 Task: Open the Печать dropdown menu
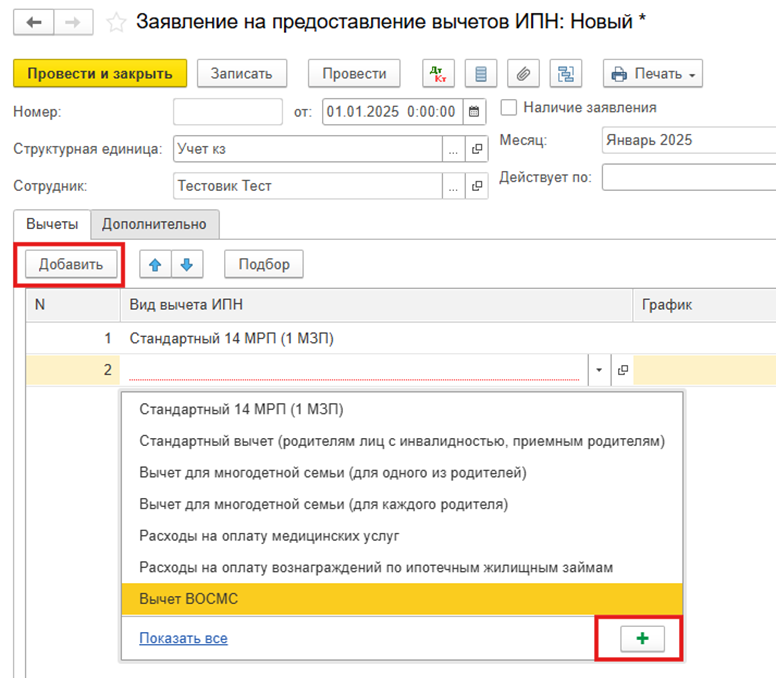(x=653, y=73)
